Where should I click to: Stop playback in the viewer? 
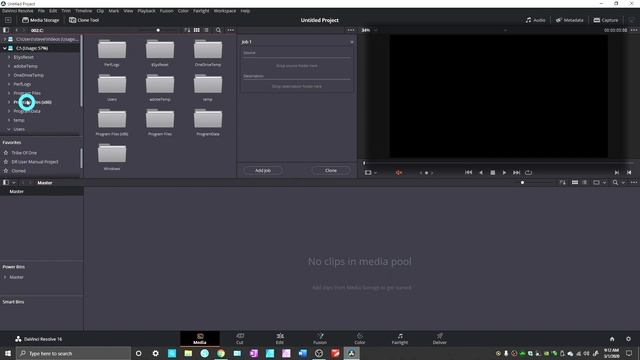pyautogui.click(x=493, y=173)
